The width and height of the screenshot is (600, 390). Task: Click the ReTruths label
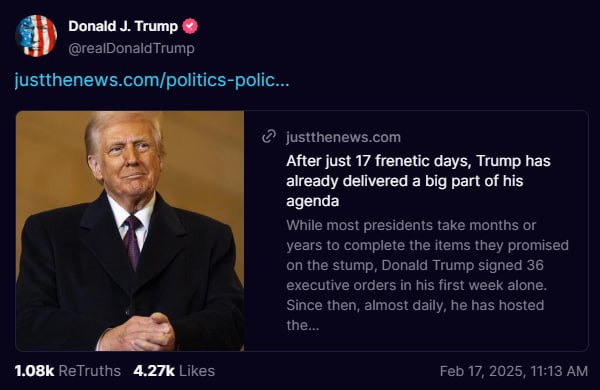pos(90,371)
